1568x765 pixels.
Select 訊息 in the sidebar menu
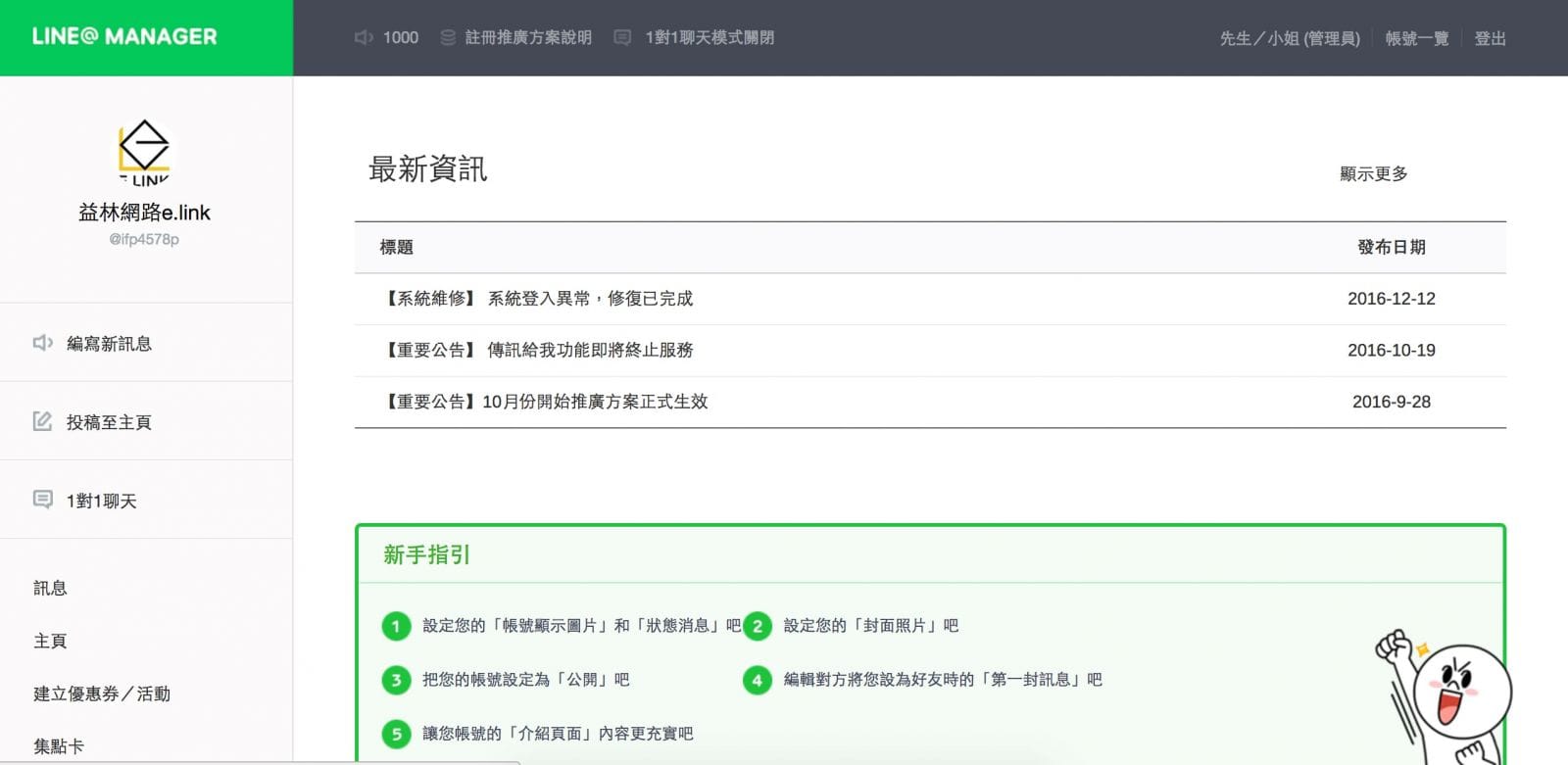(x=50, y=588)
